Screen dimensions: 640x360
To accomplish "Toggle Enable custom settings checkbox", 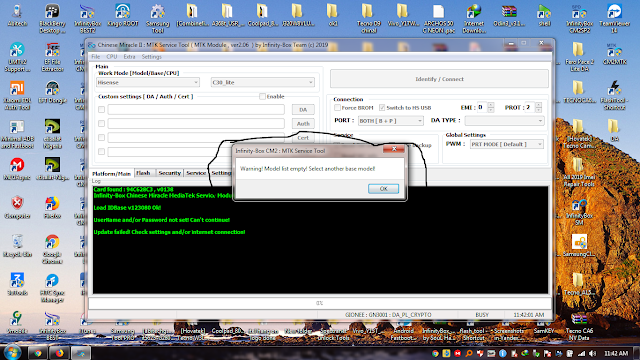I will pos(262,96).
